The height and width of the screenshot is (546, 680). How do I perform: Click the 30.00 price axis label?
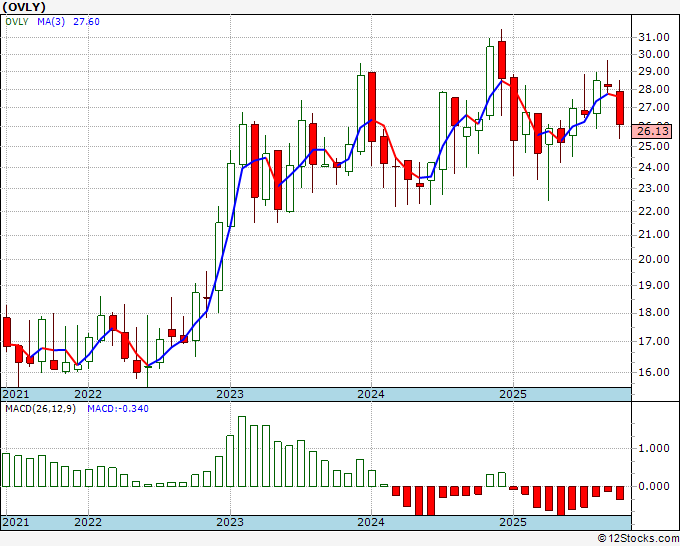[x=654, y=54]
